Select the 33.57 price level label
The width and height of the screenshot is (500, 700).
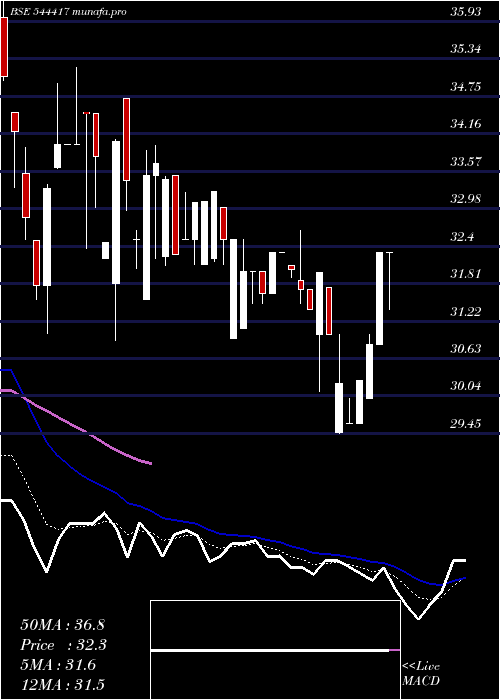pyautogui.click(x=466, y=161)
